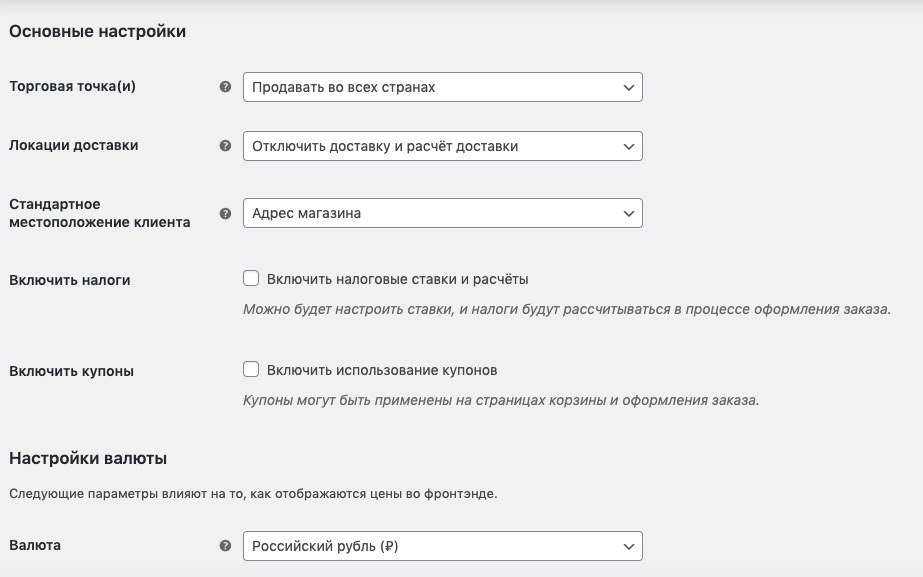Click the Включить использование купонов label text

(382, 370)
